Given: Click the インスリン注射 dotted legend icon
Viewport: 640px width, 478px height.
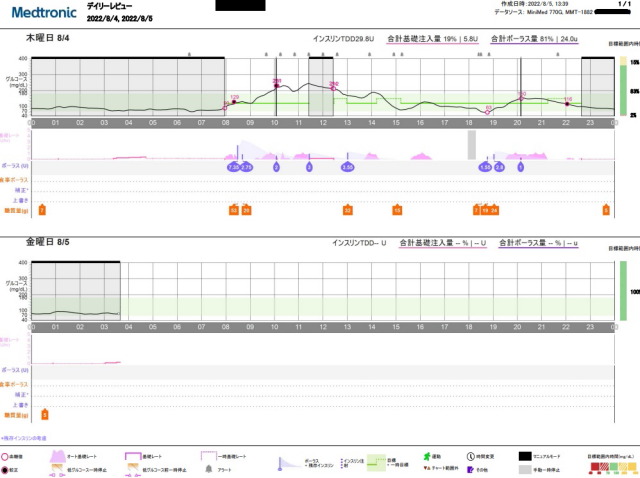Looking at the screenshot, I should coord(341,463).
